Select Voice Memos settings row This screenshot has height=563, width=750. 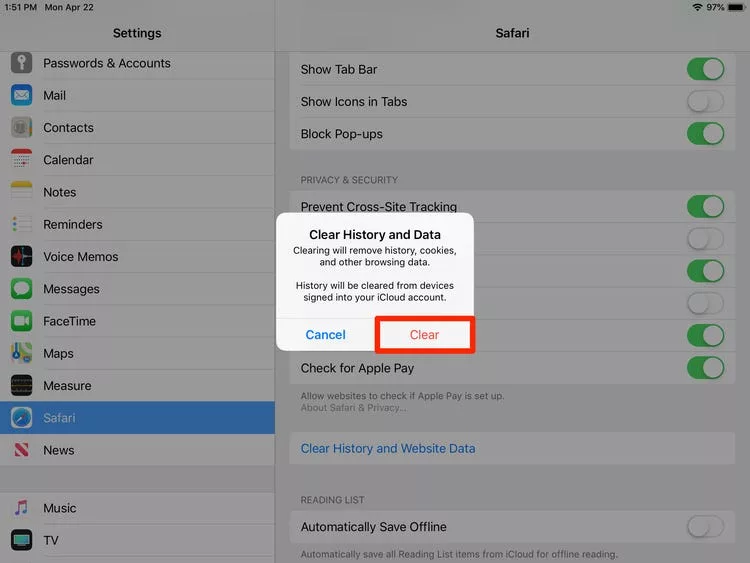(137, 256)
